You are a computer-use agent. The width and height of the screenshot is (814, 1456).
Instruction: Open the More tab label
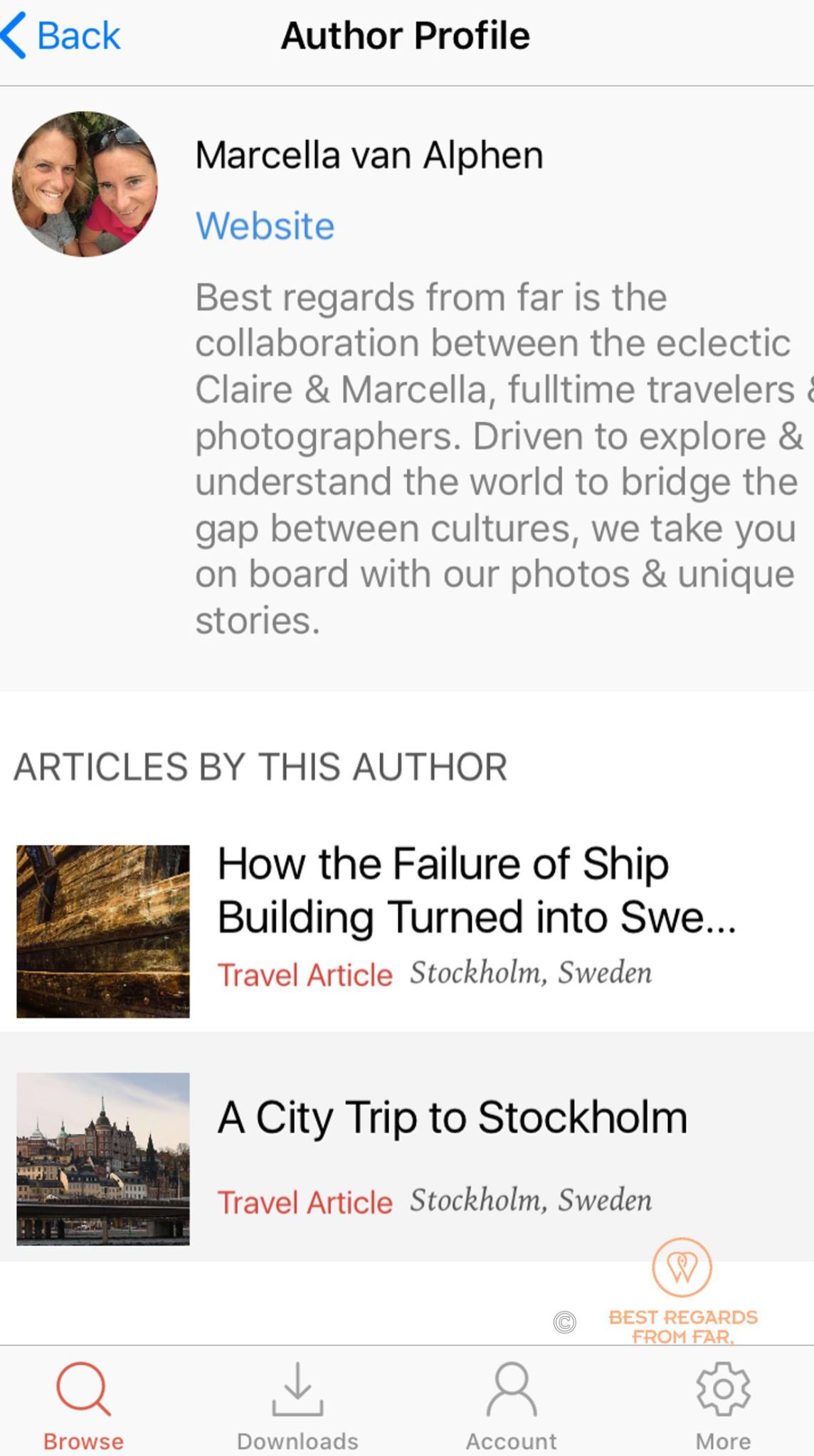[x=723, y=1441]
